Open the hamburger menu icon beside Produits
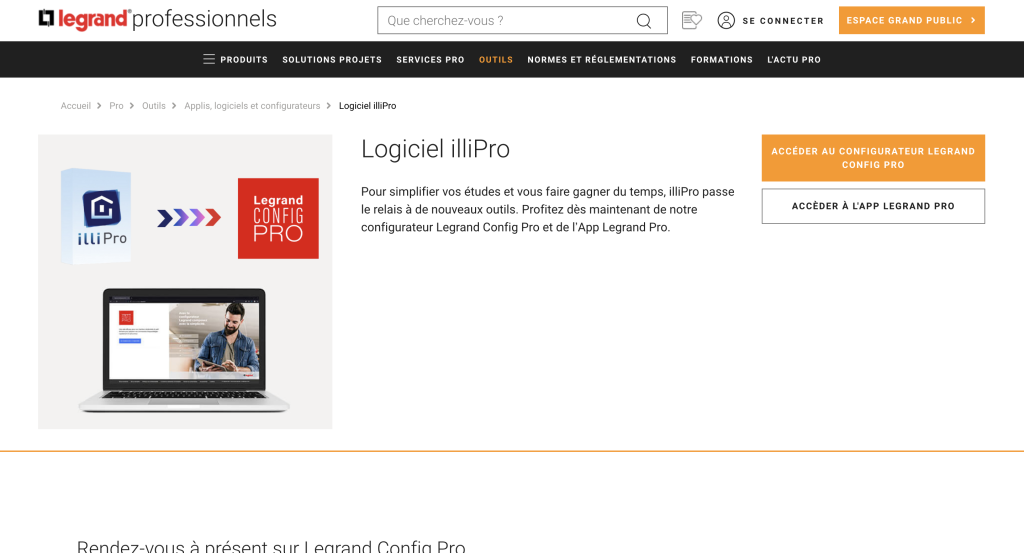 pos(209,59)
